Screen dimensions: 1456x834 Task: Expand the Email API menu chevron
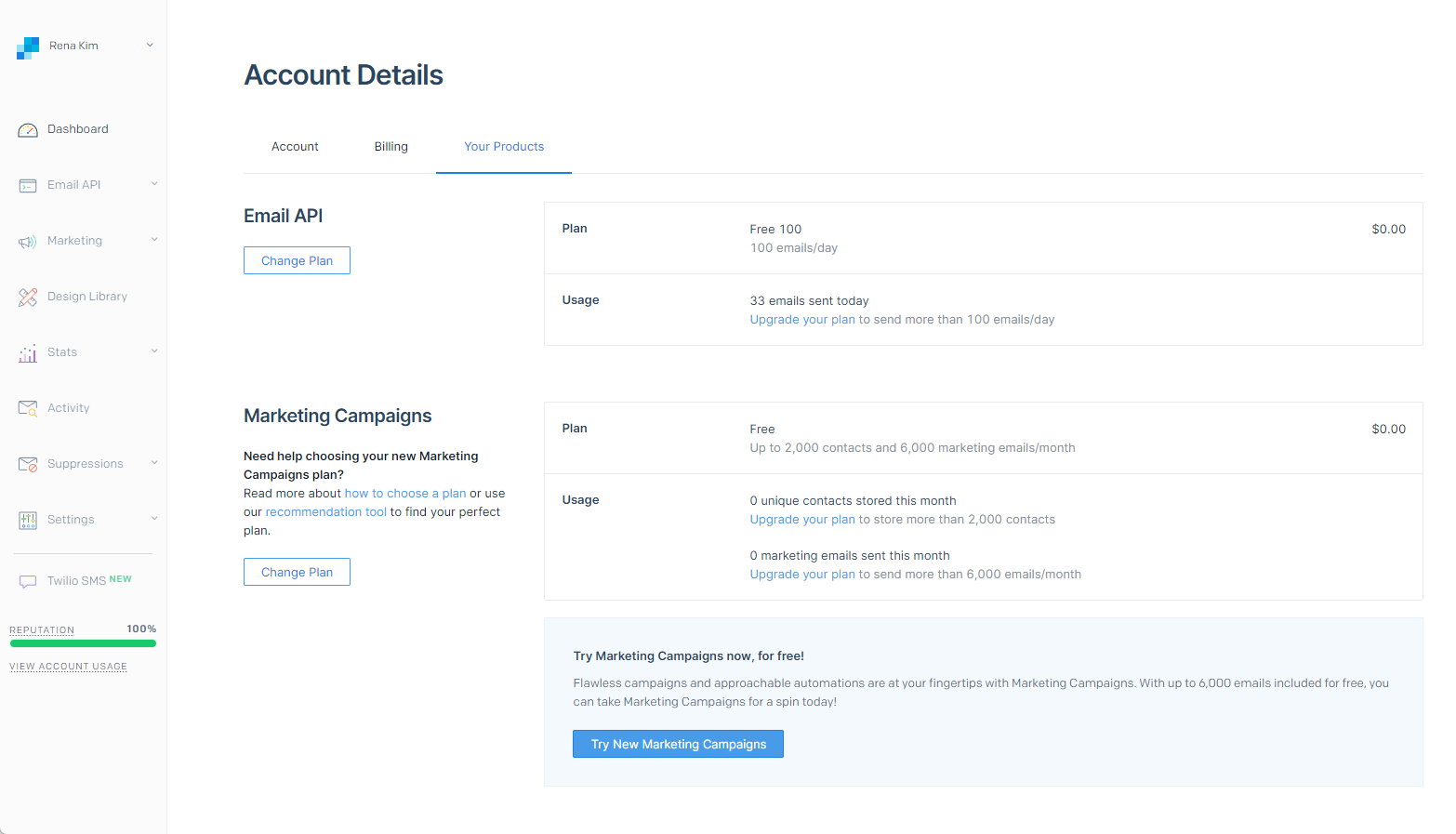(154, 184)
